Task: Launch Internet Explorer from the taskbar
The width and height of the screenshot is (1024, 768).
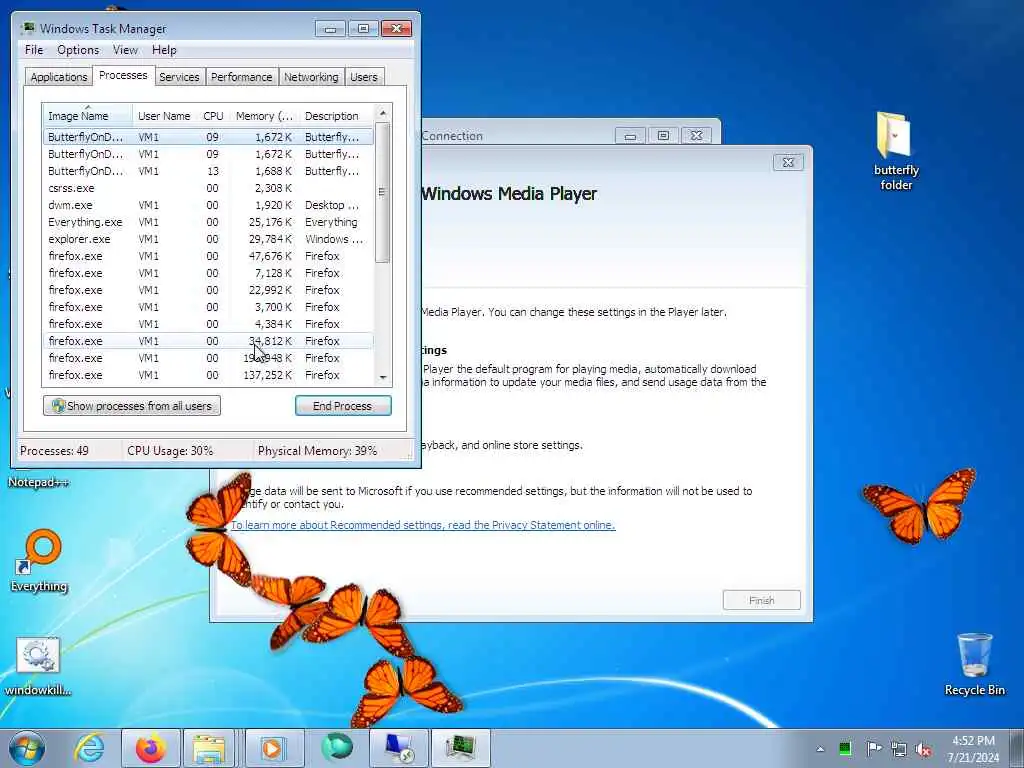Action: point(89,748)
